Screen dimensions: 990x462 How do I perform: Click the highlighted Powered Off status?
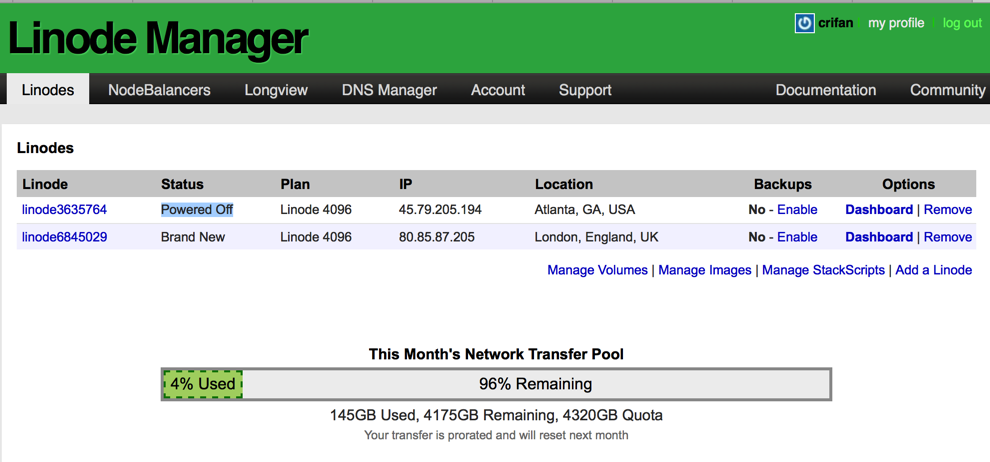[197, 210]
